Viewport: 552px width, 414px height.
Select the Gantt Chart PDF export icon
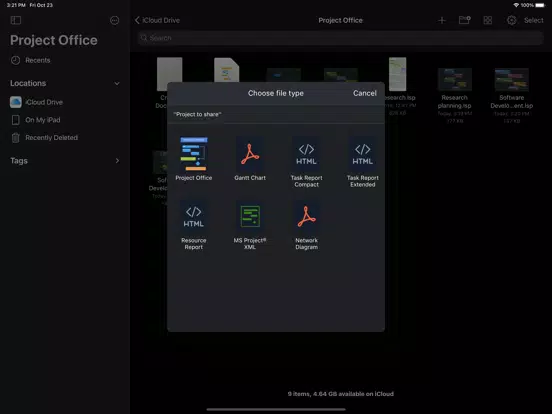pyautogui.click(x=250, y=154)
